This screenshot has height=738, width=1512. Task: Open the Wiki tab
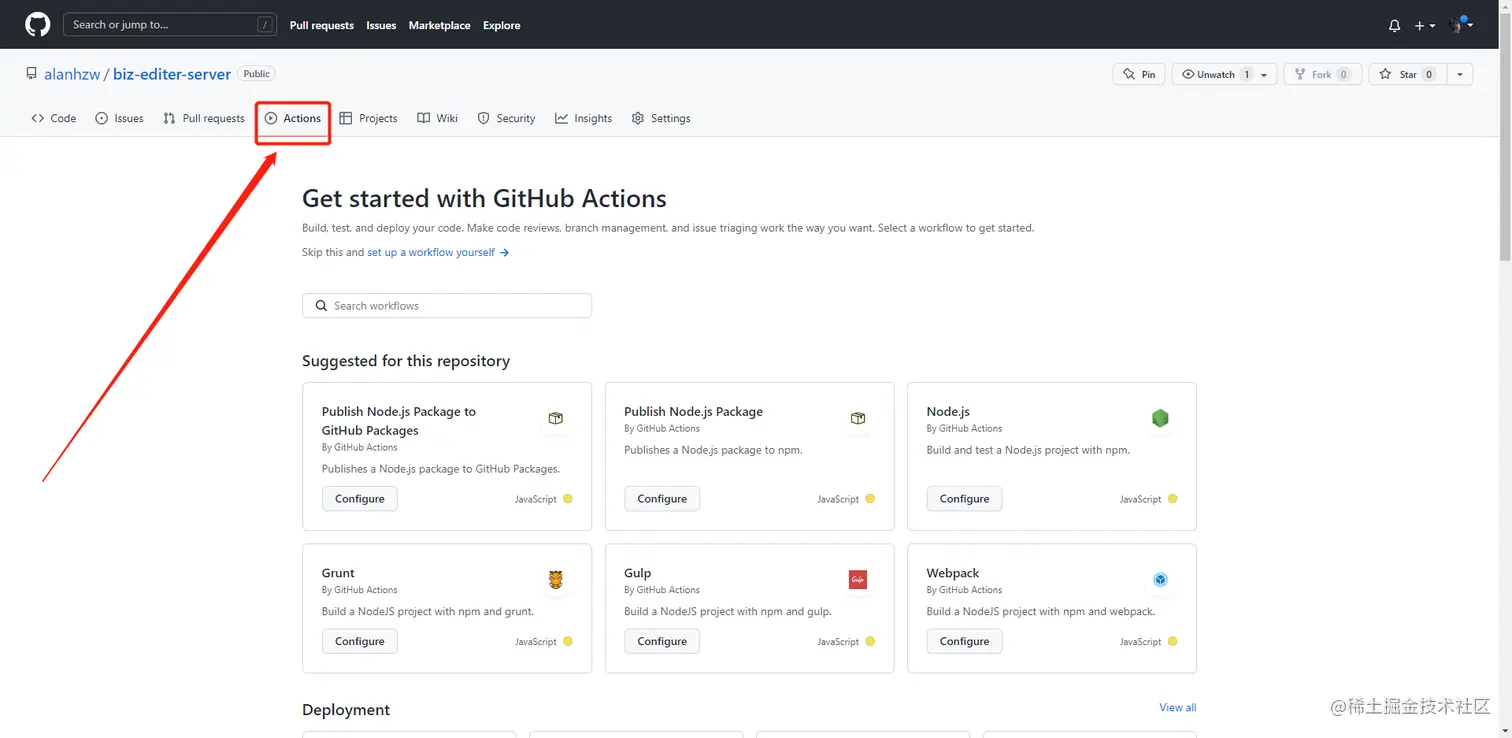[x=437, y=118]
